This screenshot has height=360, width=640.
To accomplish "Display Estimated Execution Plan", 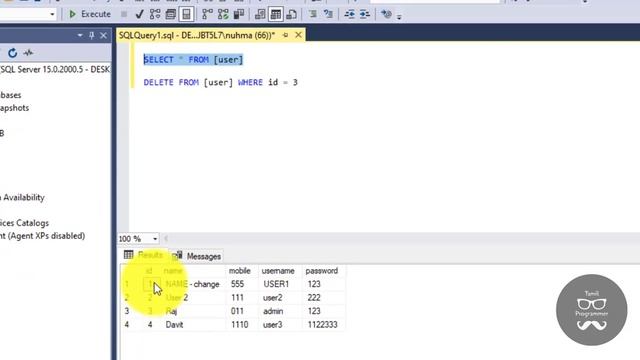I will click(x=155, y=14).
